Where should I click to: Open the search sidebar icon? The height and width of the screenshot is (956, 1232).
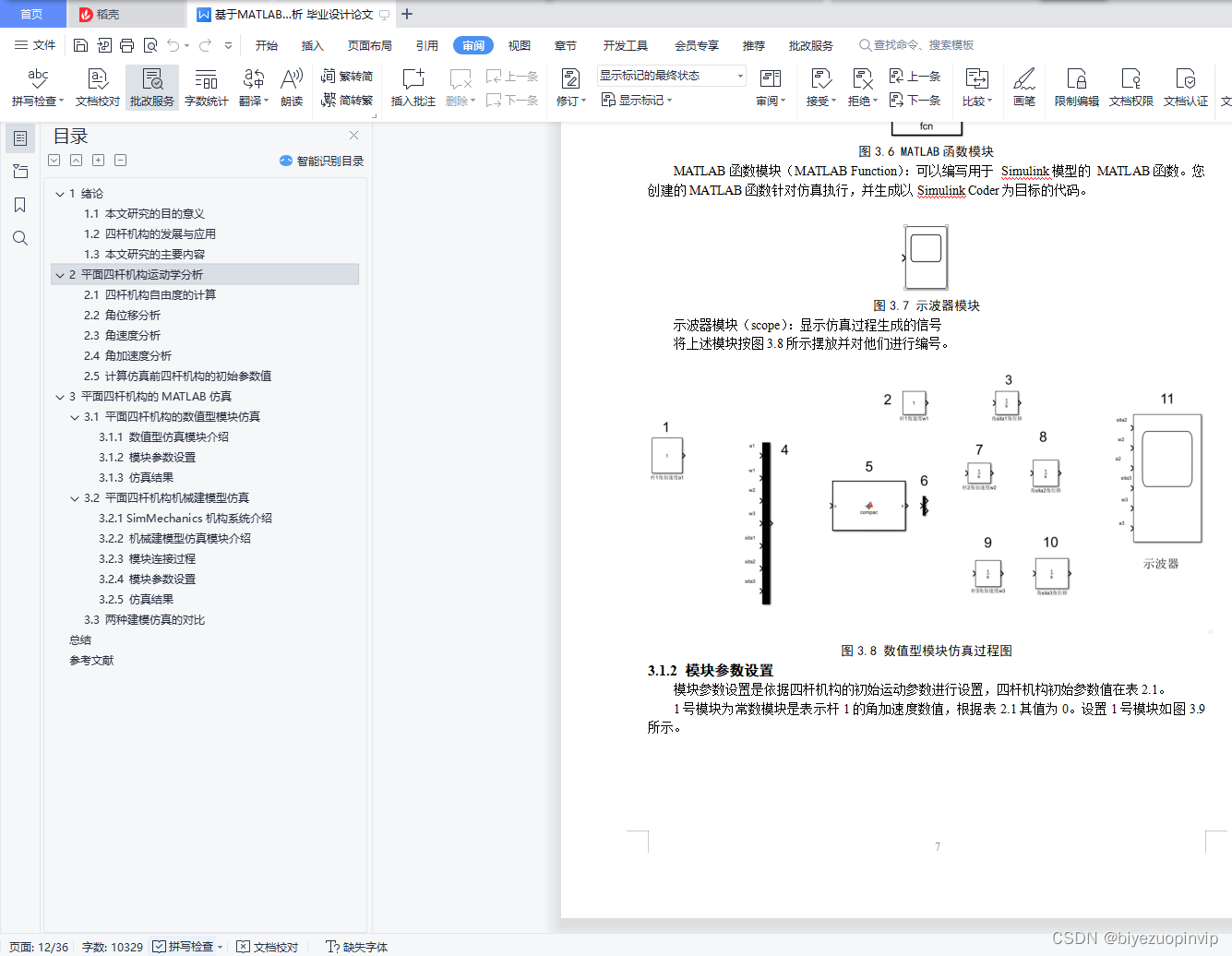click(20, 238)
